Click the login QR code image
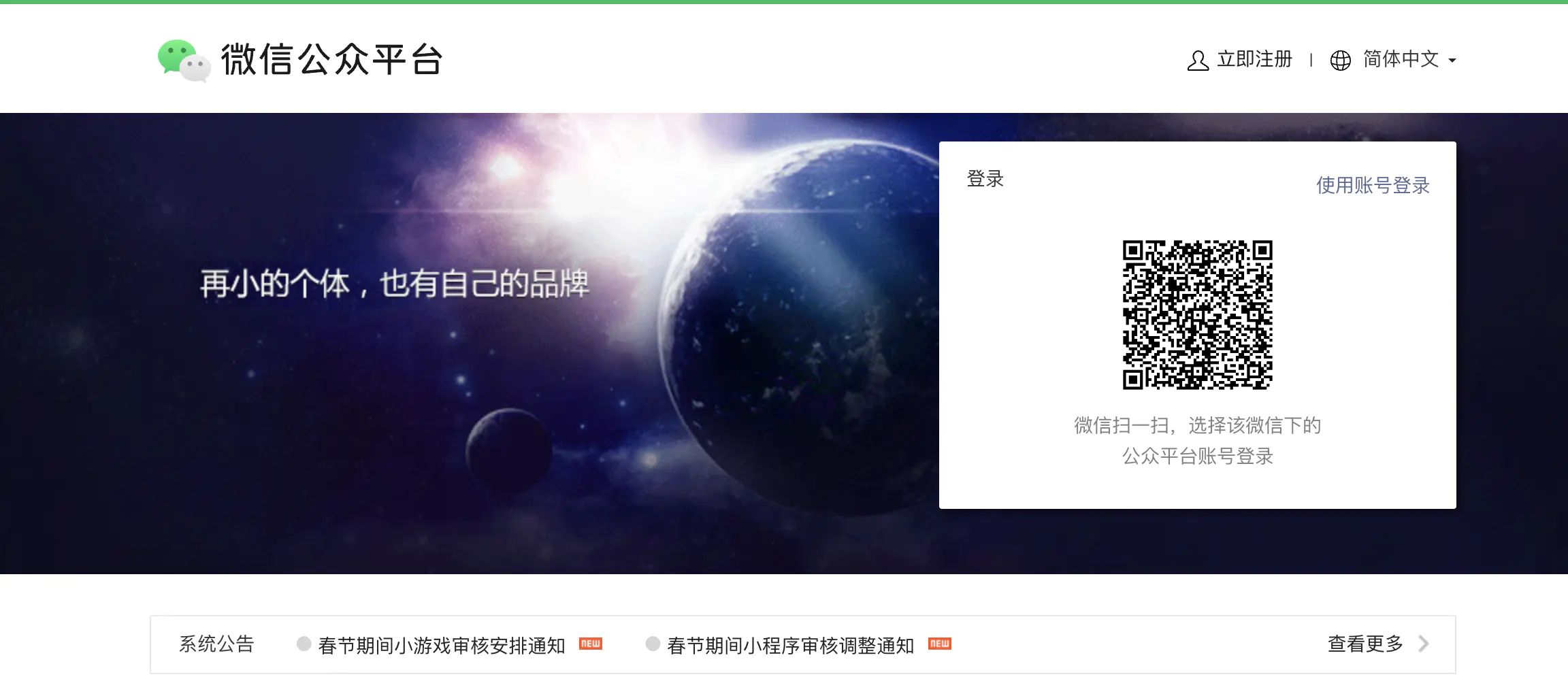Image resolution: width=1568 pixels, height=698 pixels. (1198, 315)
